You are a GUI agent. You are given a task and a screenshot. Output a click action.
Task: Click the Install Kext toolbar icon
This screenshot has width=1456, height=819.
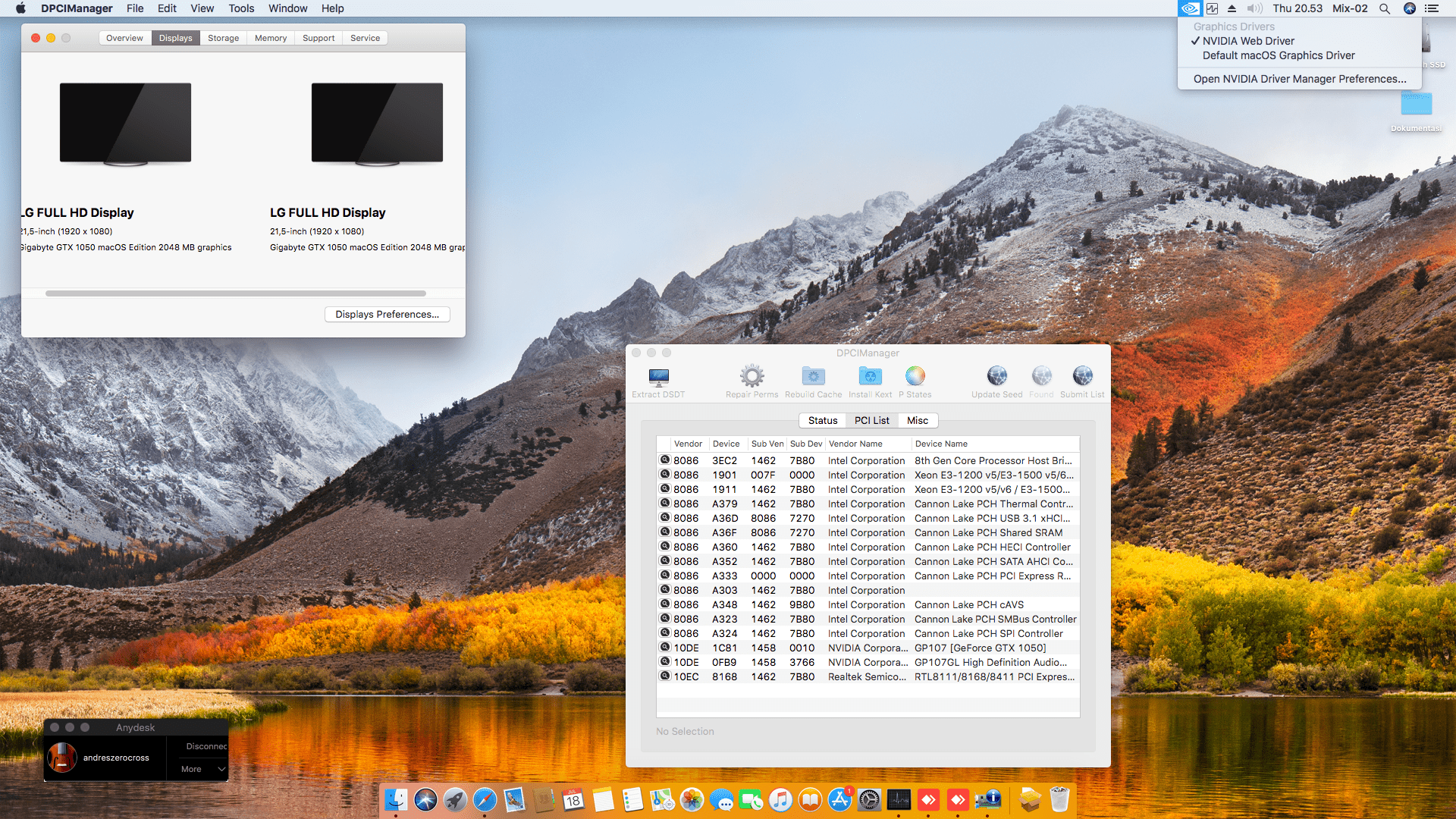click(x=870, y=377)
